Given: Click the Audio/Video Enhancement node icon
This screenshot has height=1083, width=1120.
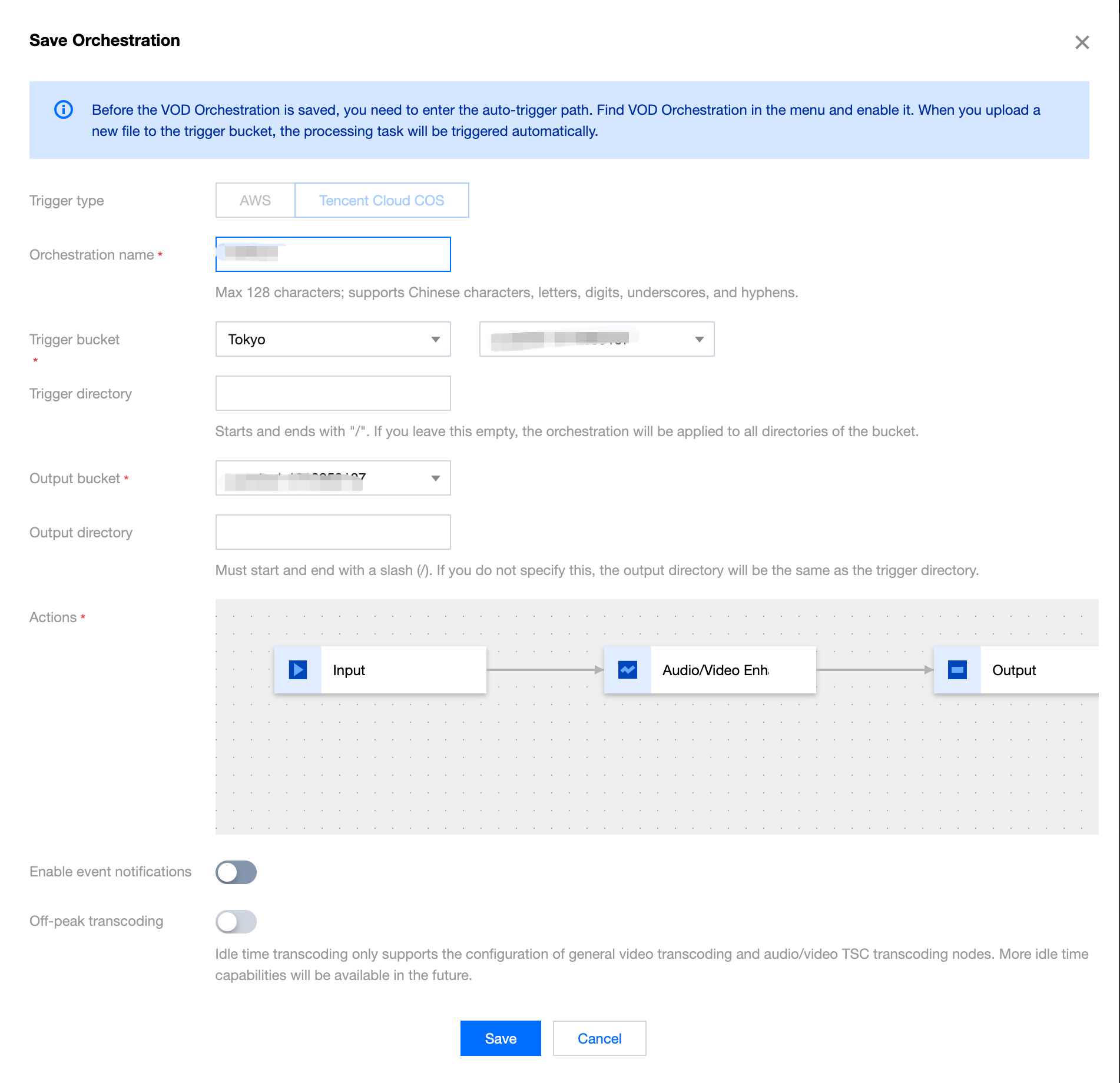Looking at the screenshot, I should pyautogui.click(x=628, y=670).
